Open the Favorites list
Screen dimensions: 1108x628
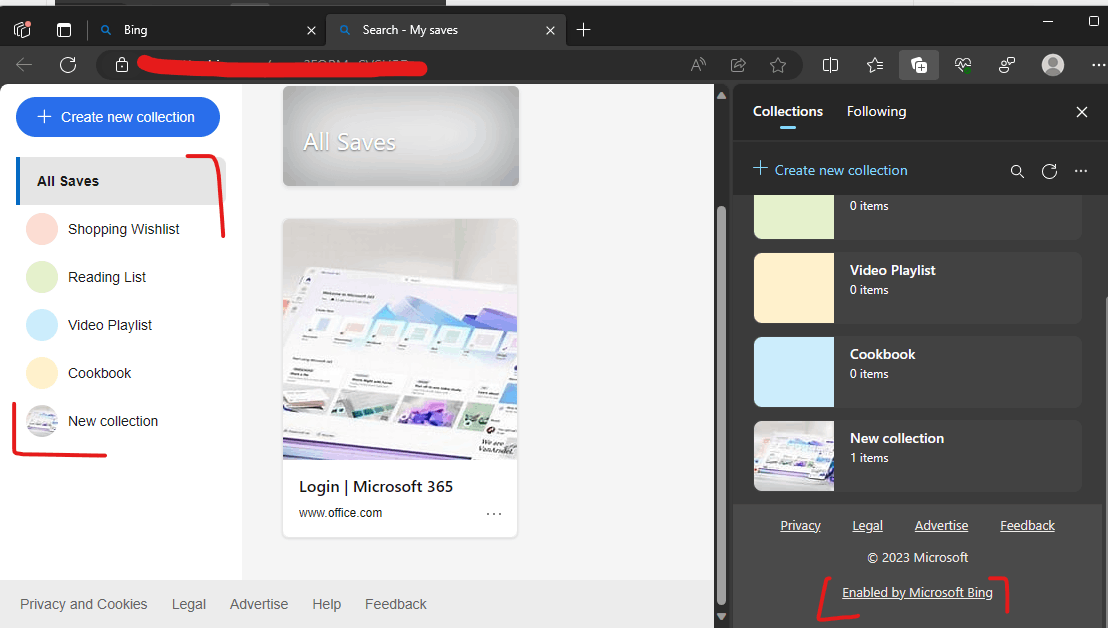(x=875, y=64)
